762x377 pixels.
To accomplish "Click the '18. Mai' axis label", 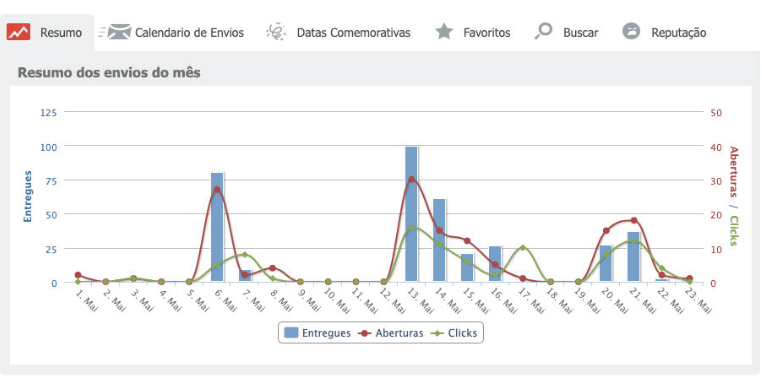I will point(559,300).
